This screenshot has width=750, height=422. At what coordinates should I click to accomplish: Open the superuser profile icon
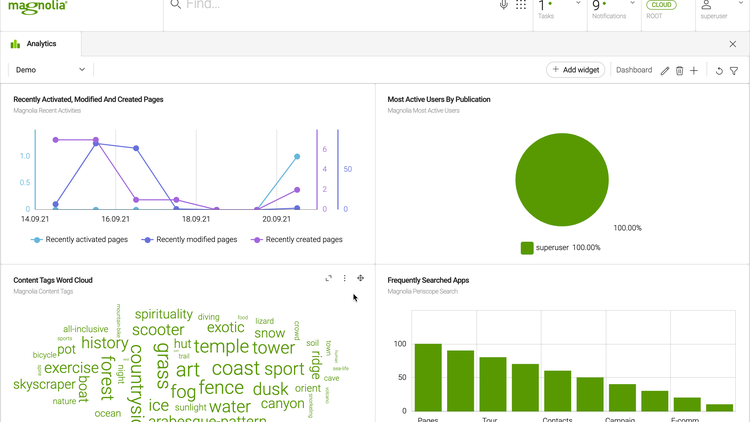click(706, 5)
